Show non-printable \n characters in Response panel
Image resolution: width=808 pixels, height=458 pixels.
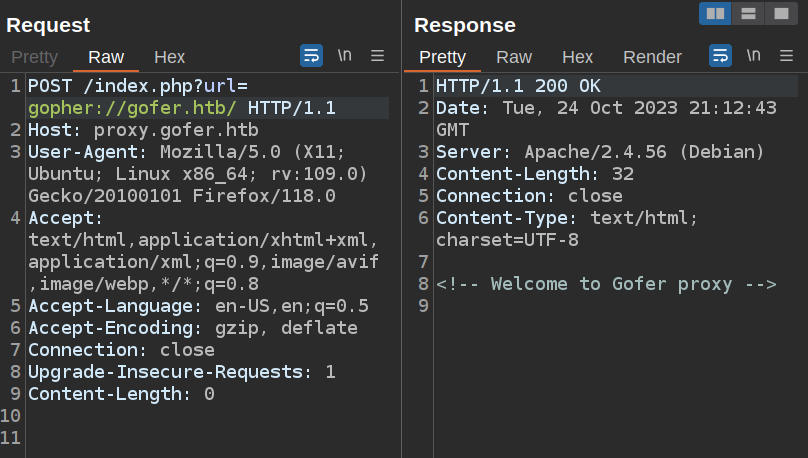pos(753,56)
